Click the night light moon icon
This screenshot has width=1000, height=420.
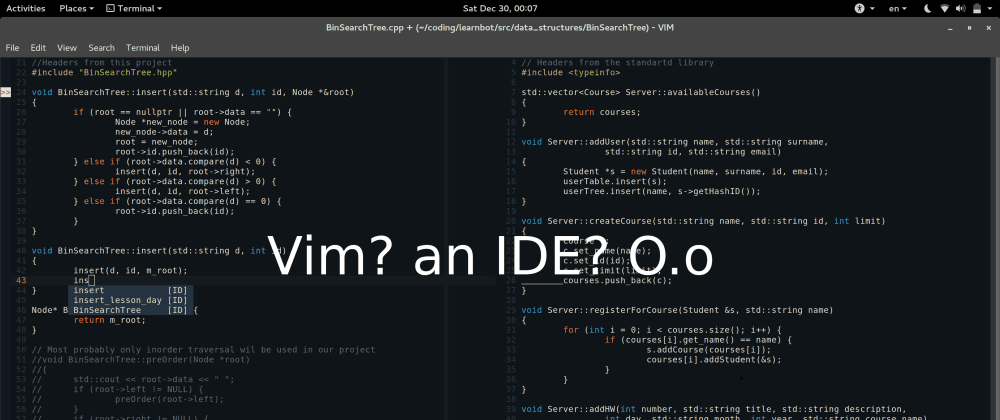coord(928,8)
